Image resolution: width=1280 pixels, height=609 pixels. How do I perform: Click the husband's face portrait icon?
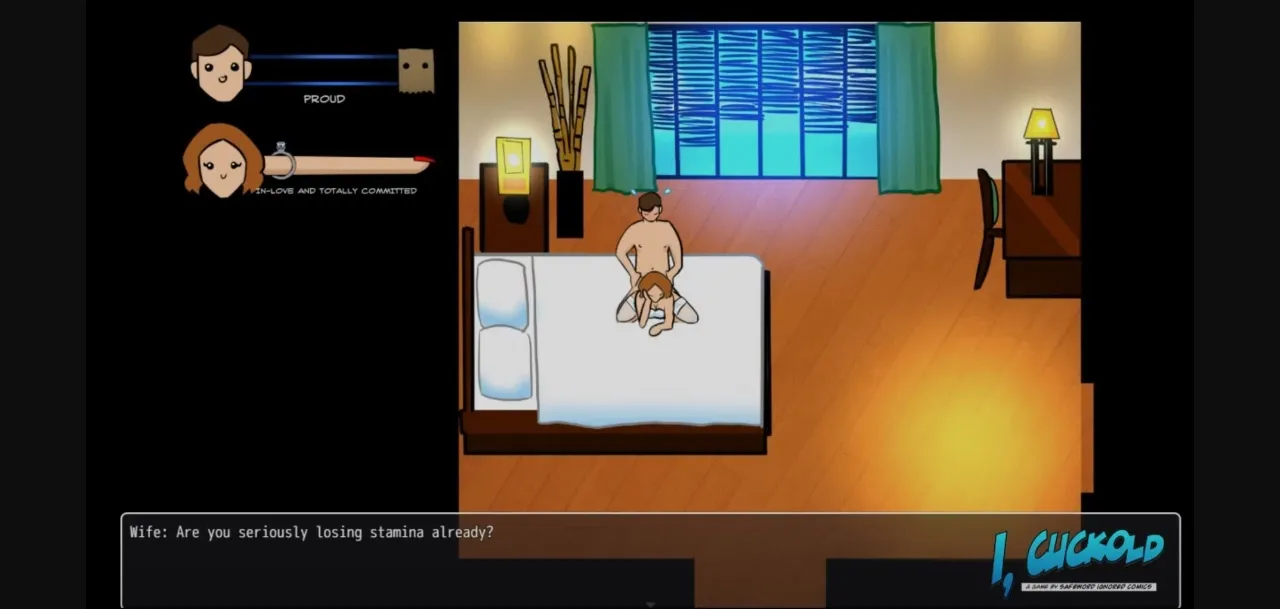click(221, 65)
